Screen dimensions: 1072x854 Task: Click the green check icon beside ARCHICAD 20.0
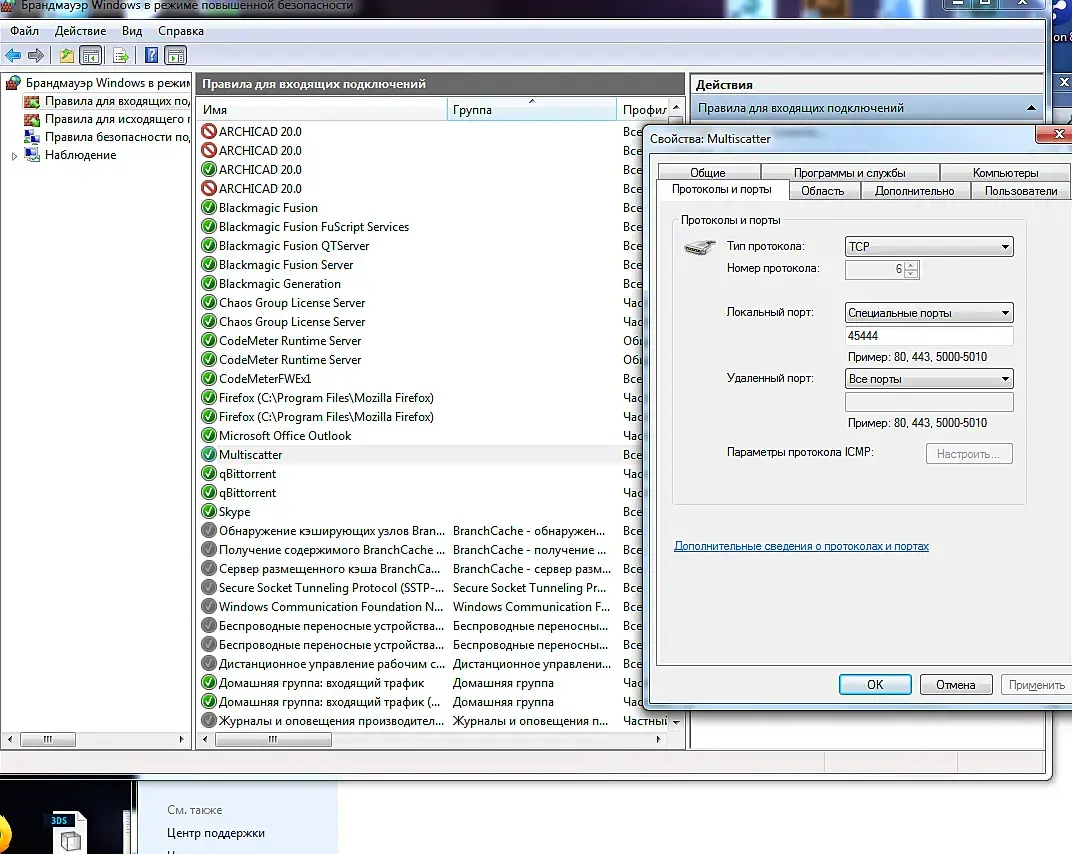(x=209, y=170)
